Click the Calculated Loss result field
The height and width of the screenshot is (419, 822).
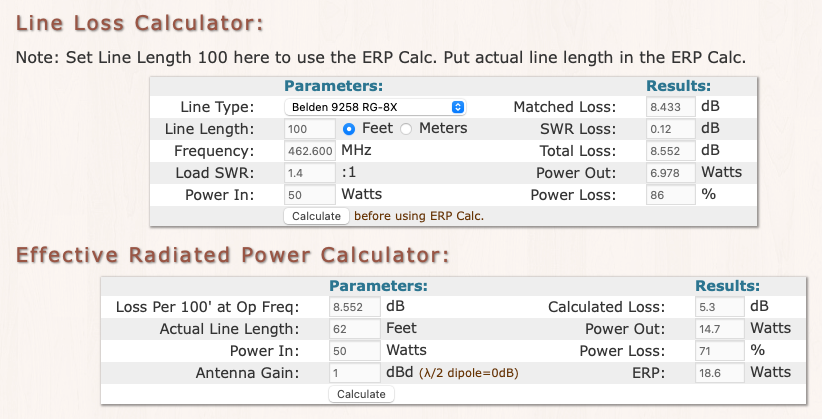[x=718, y=307]
